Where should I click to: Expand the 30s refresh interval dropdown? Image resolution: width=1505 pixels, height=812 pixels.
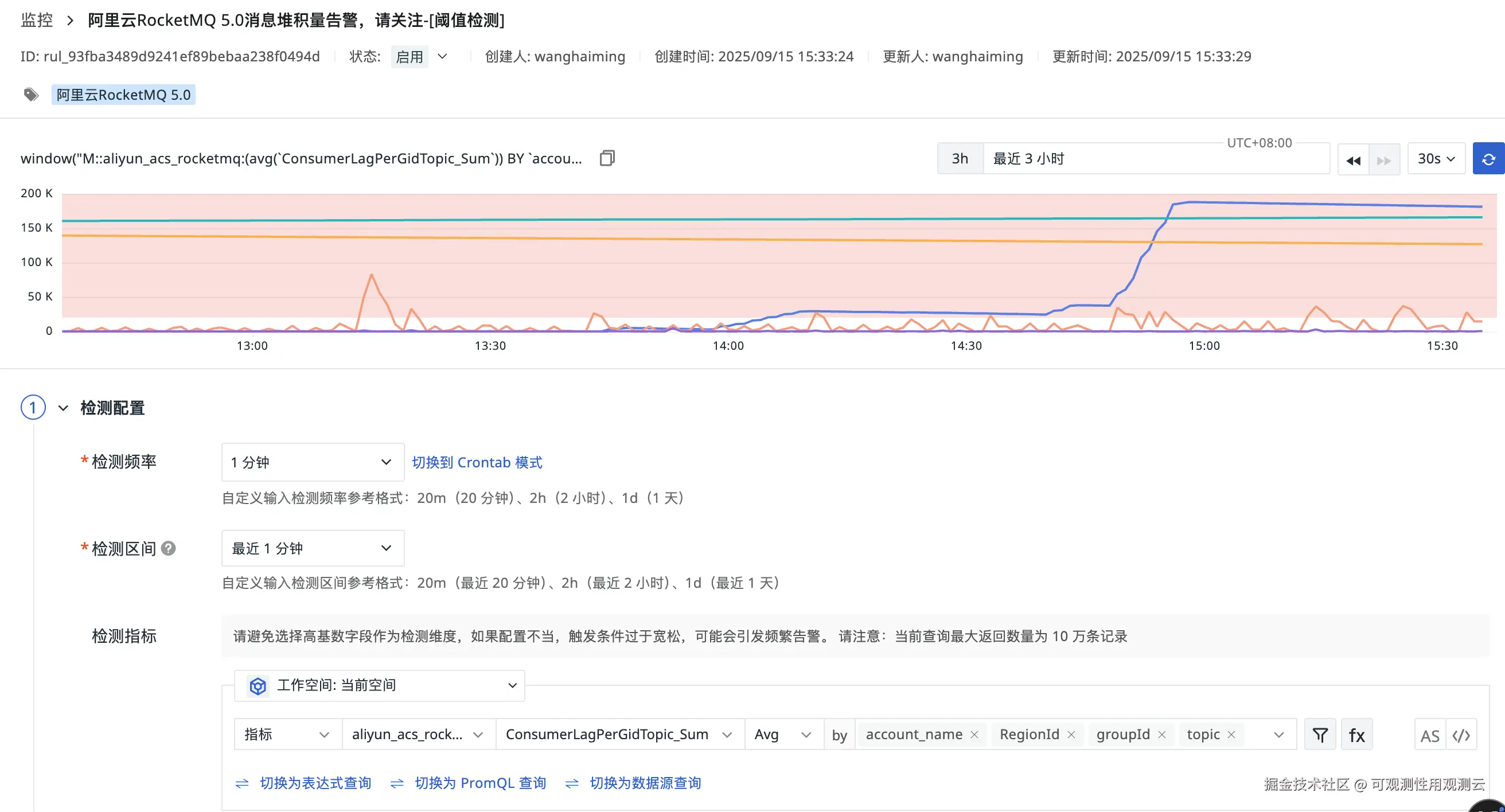(x=1436, y=159)
